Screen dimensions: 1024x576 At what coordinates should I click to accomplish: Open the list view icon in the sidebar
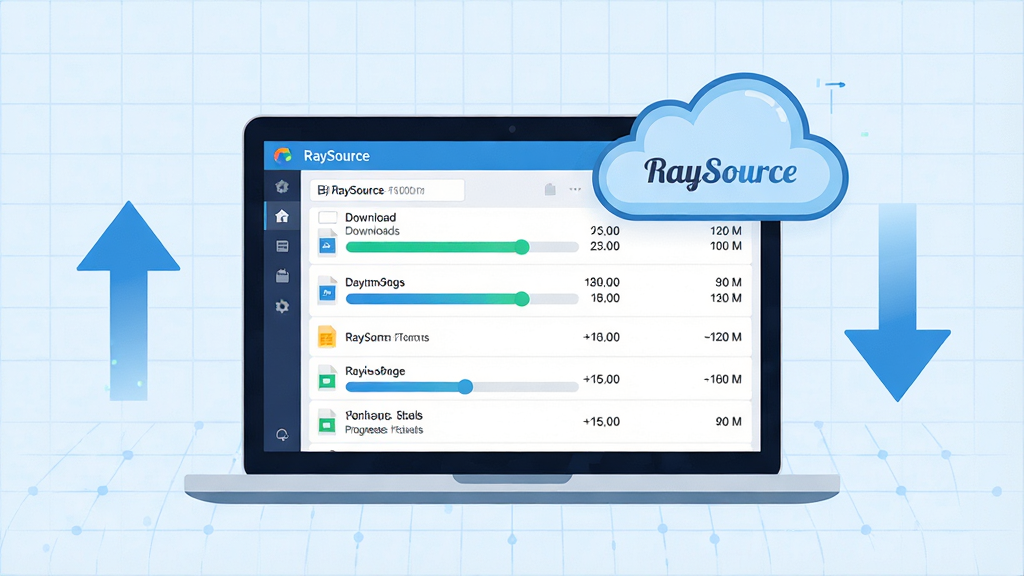tap(282, 246)
